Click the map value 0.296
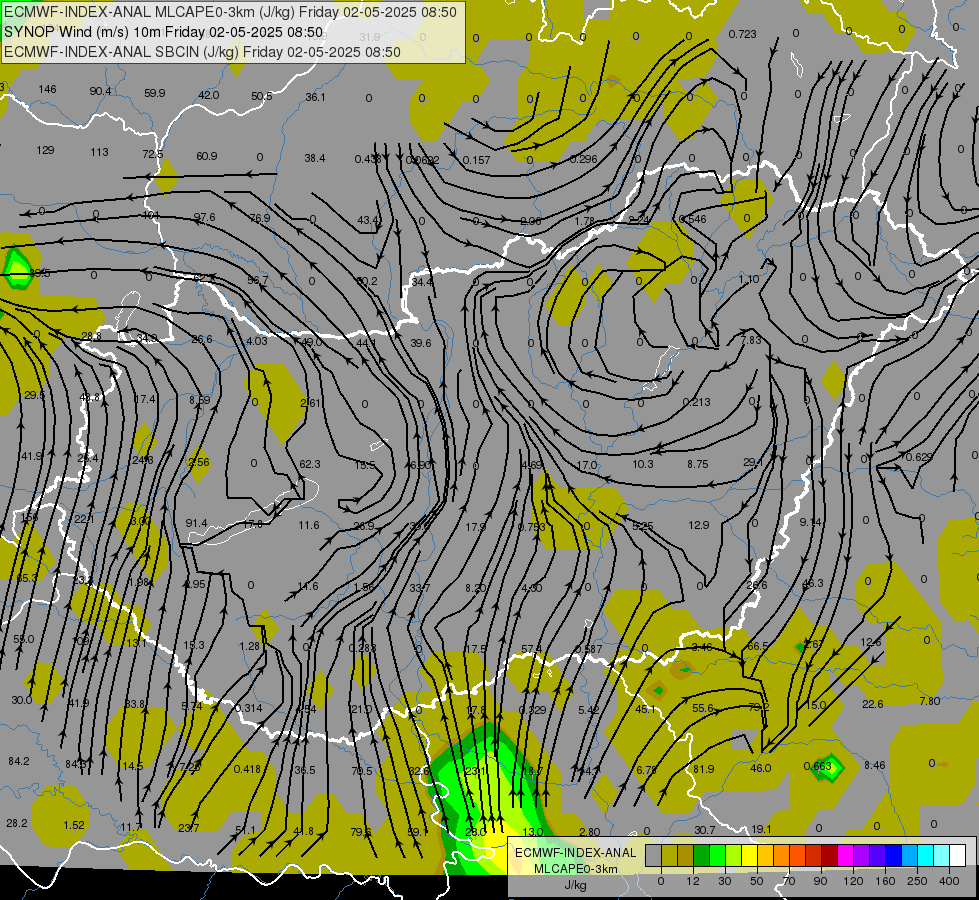Screen dimensions: 979x900 (x=584, y=159)
